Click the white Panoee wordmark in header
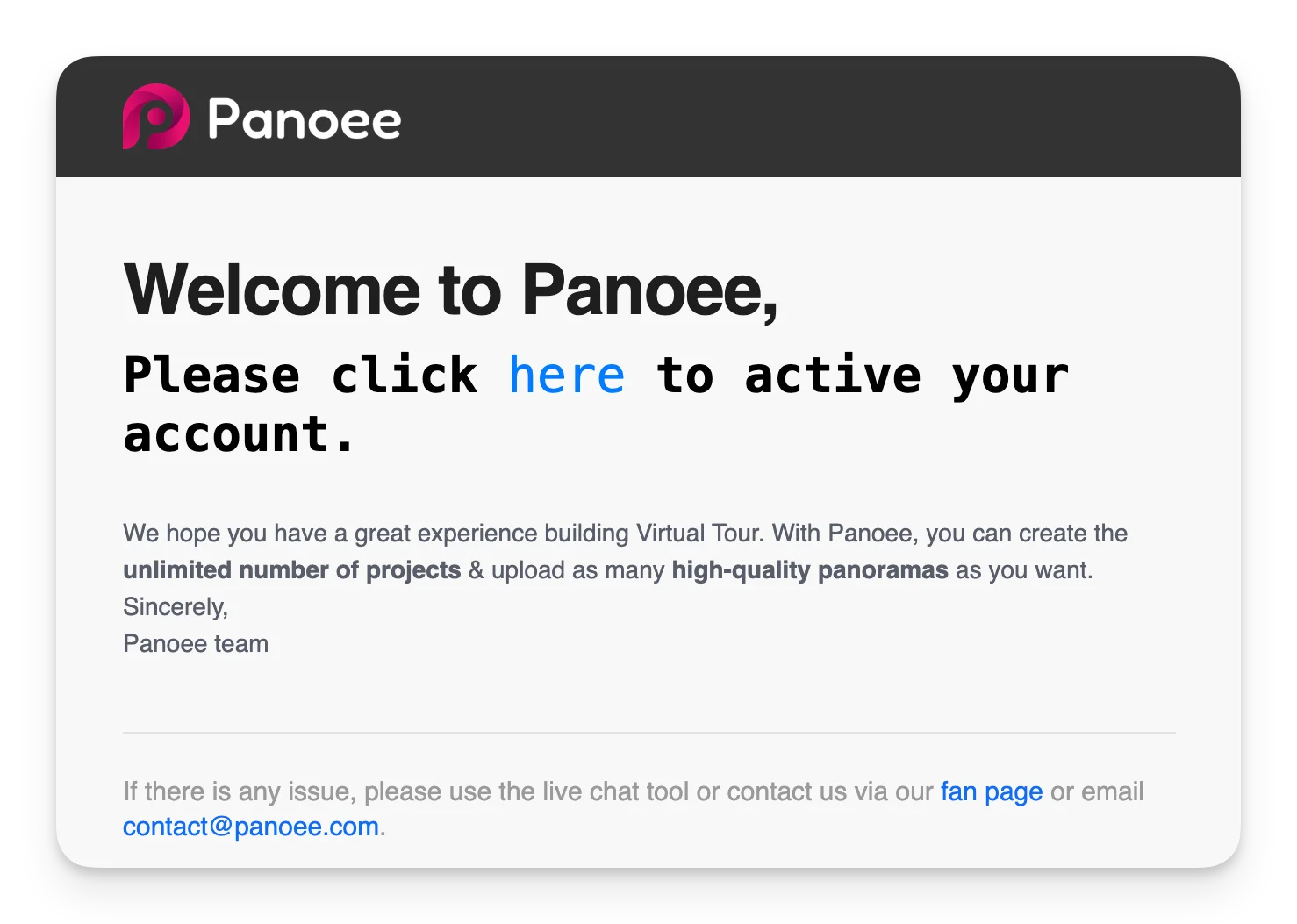The image size is (1297, 924). click(304, 119)
